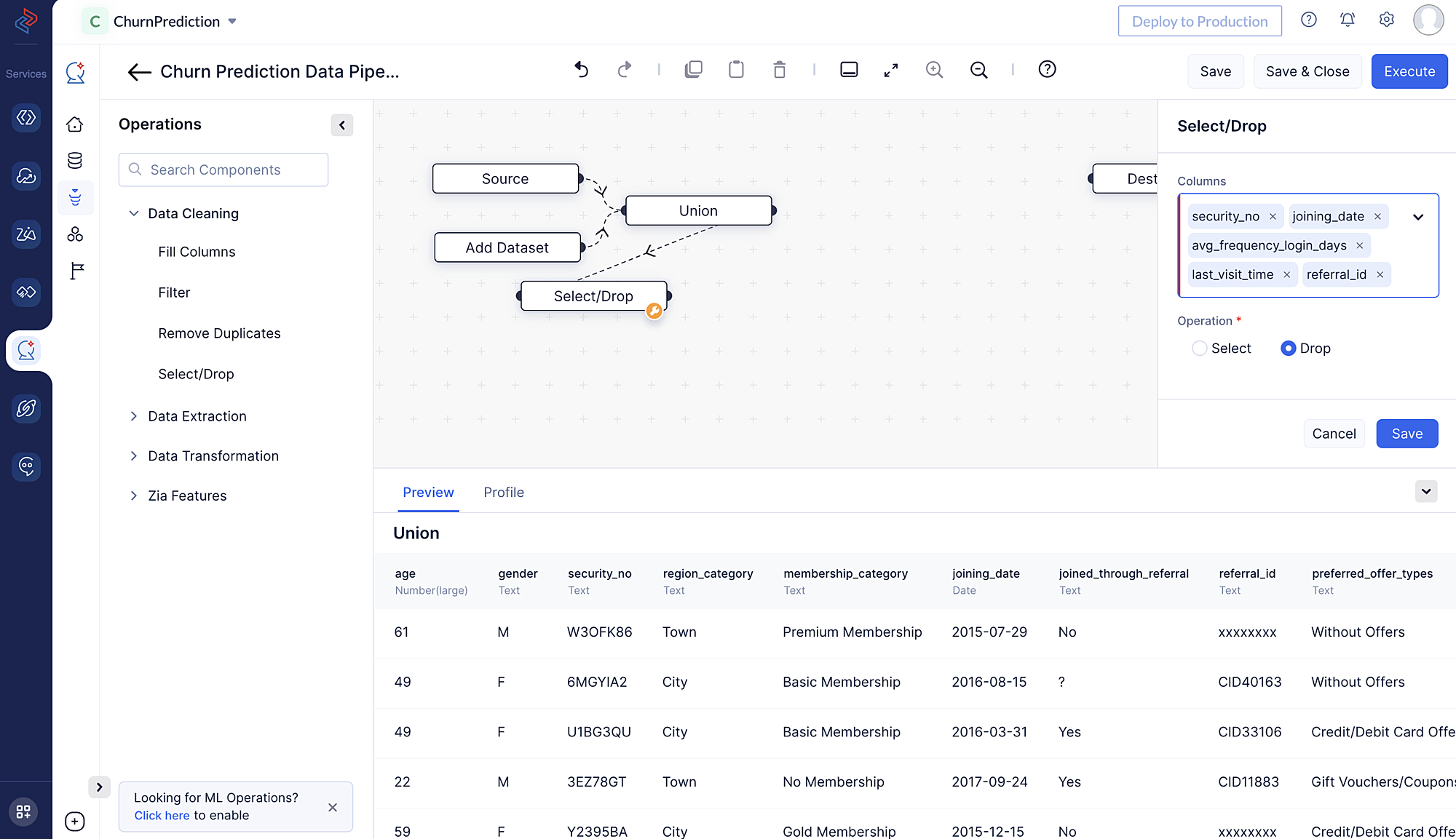Click the undo arrow icon
The image size is (1456, 839).
pyautogui.click(x=580, y=70)
